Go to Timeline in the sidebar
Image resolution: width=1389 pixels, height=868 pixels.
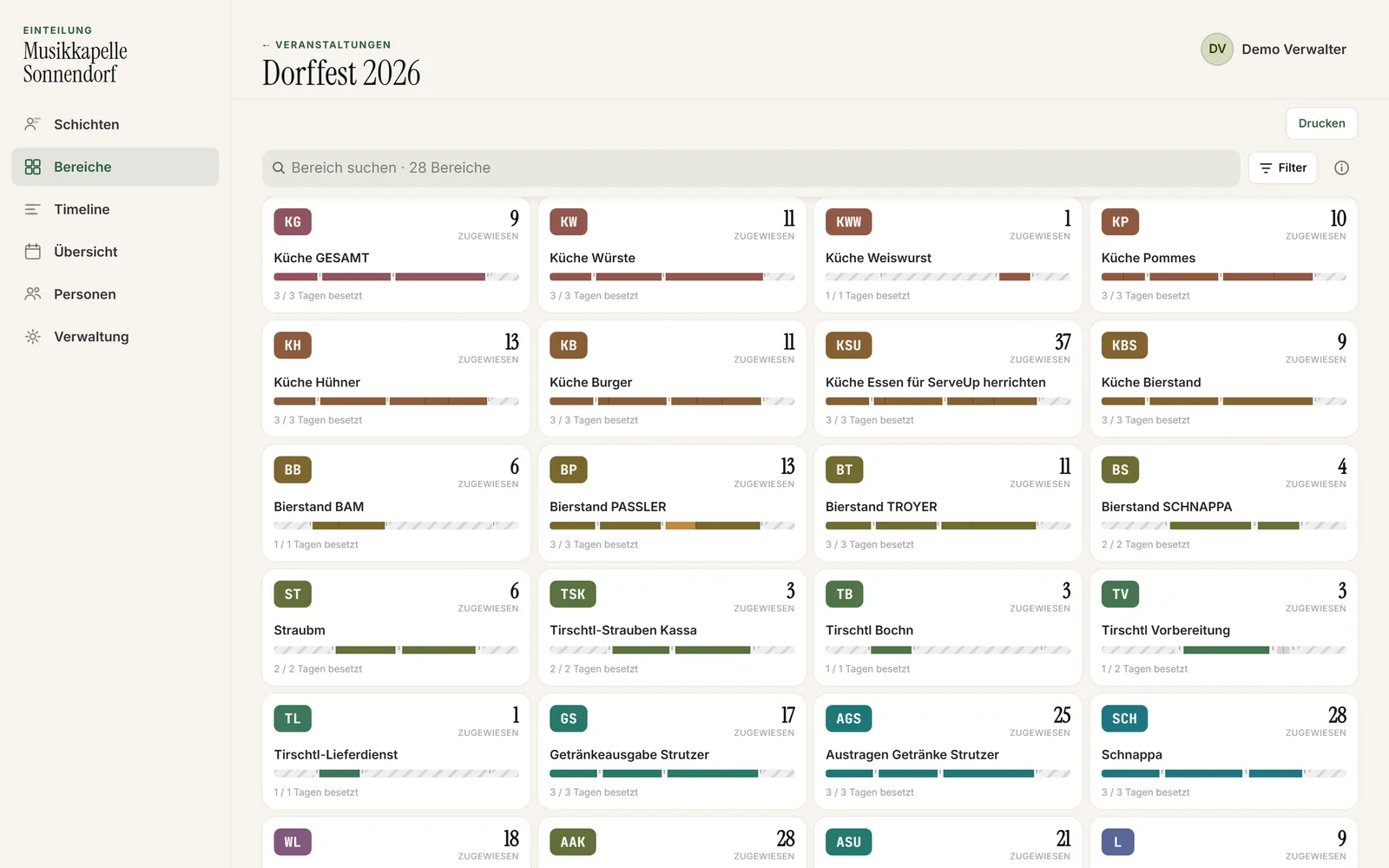click(115, 209)
